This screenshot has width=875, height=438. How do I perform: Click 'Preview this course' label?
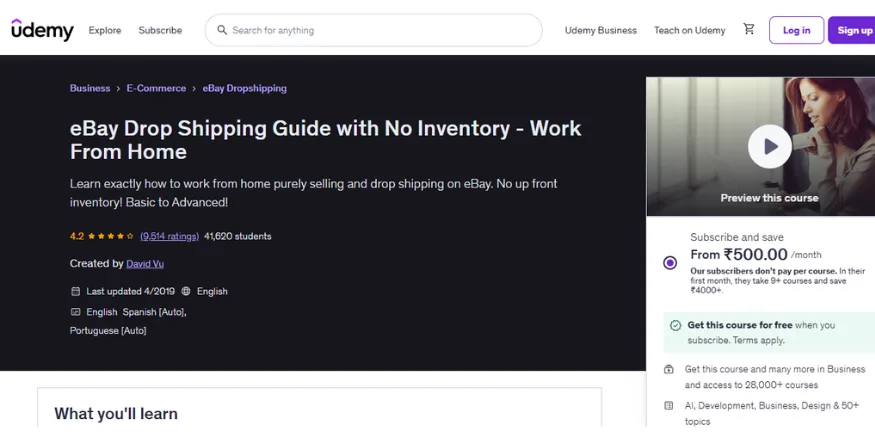pyautogui.click(x=770, y=198)
